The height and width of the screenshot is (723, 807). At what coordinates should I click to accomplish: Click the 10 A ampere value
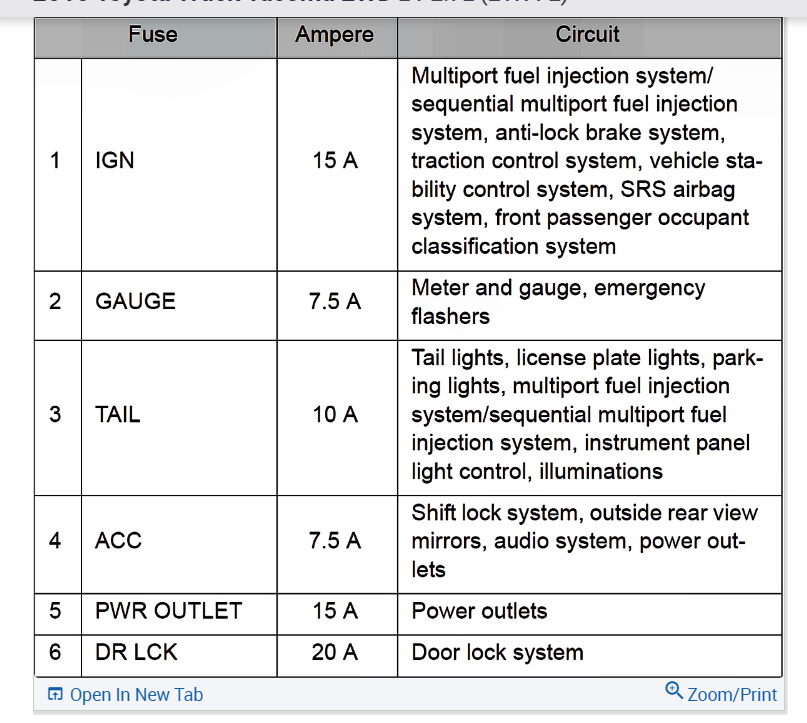pyautogui.click(x=335, y=414)
